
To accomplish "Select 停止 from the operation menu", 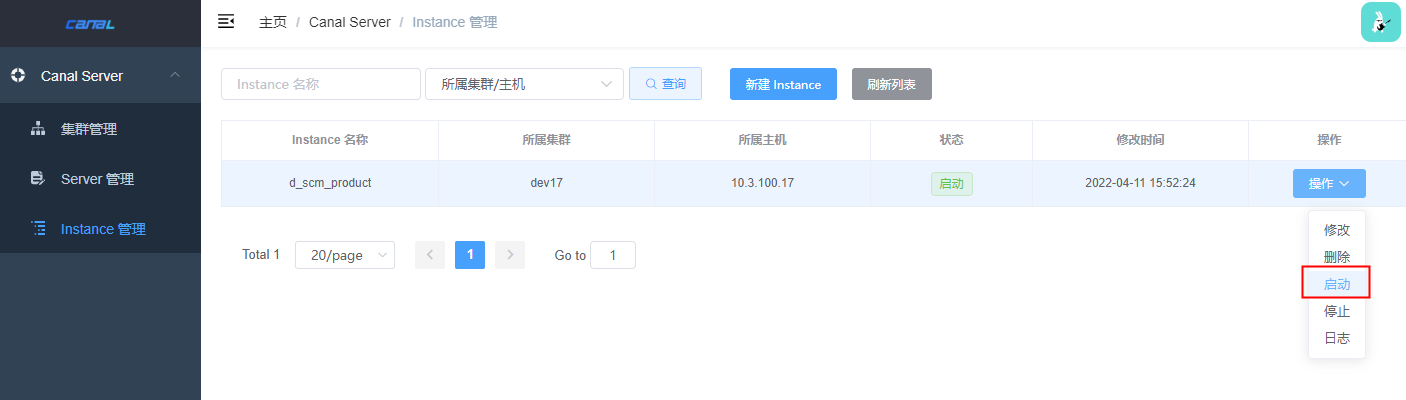I will pos(1336,311).
